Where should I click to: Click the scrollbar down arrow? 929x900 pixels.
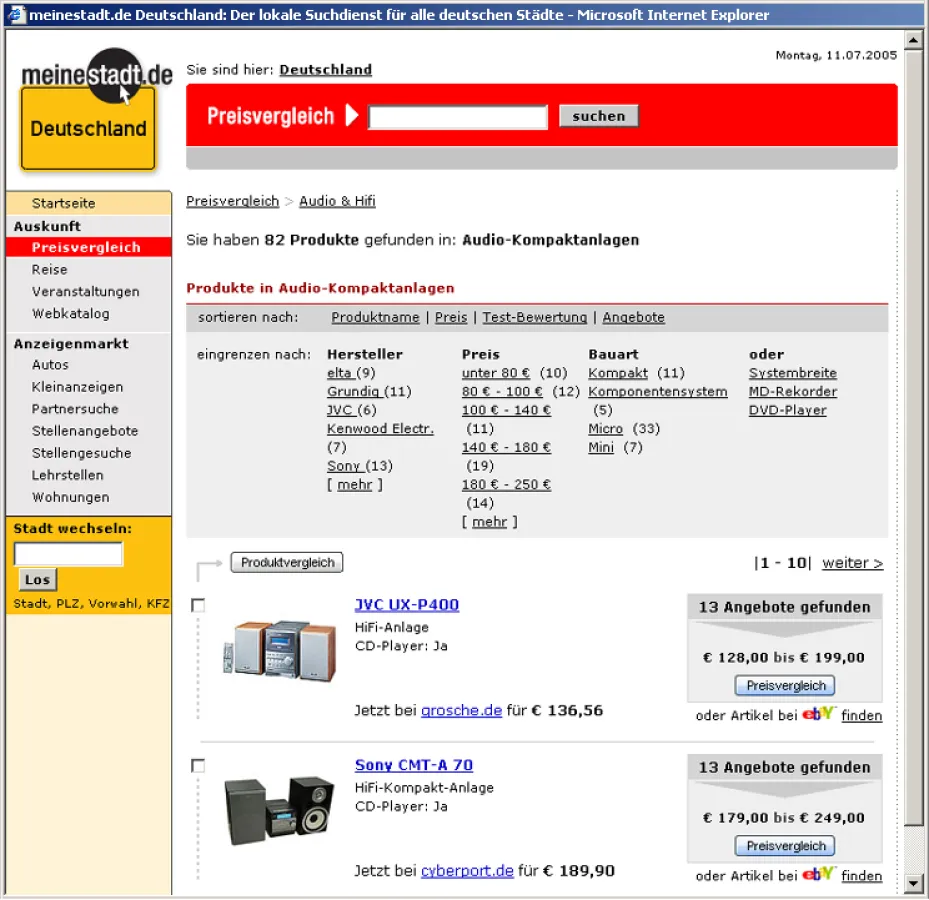pos(913,883)
